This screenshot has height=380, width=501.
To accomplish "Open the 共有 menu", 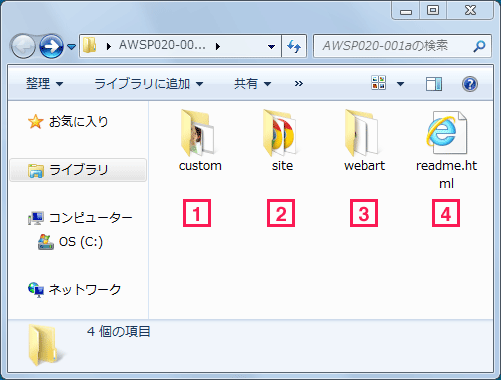I will click(252, 83).
